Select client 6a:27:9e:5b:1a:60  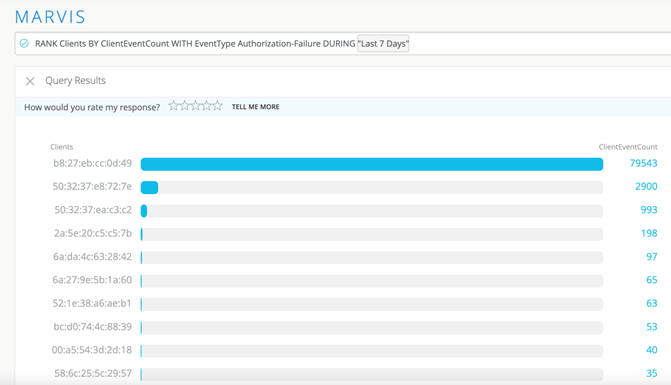(x=92, y=280)
